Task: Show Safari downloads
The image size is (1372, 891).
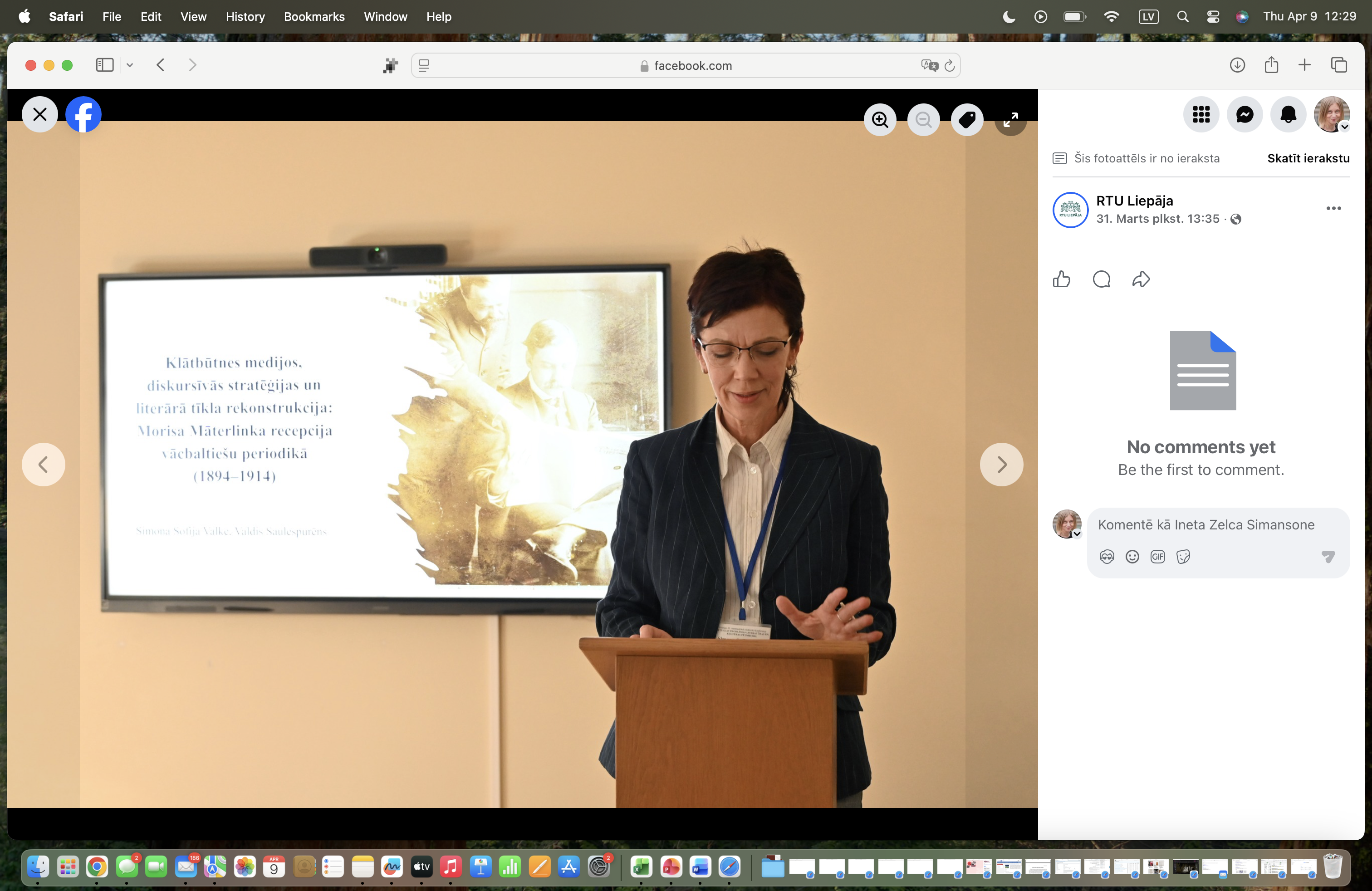Action: [x=1237, y=65]
